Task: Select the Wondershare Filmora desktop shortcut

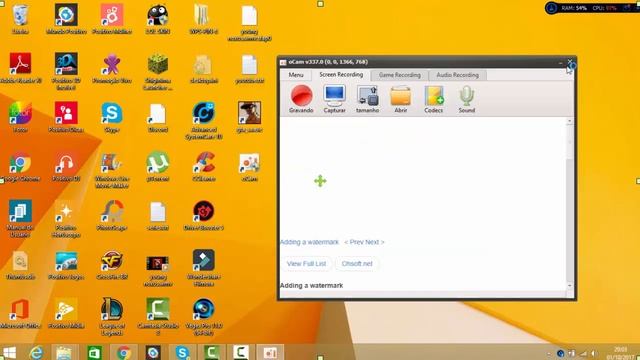Action: tap(204, 268)
